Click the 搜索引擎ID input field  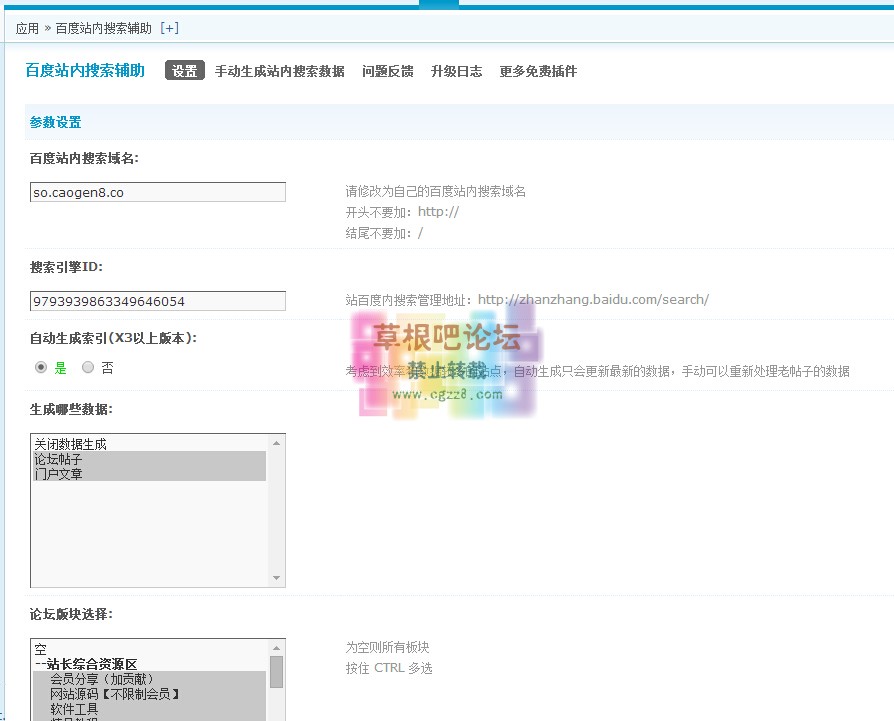coord(157,301)
